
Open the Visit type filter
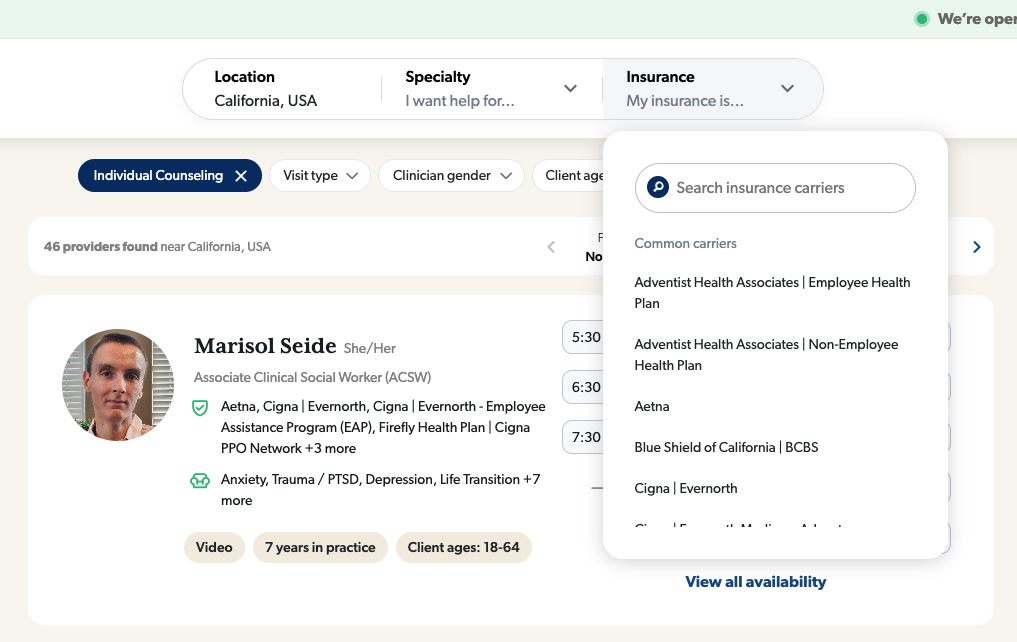click(320, 176)
